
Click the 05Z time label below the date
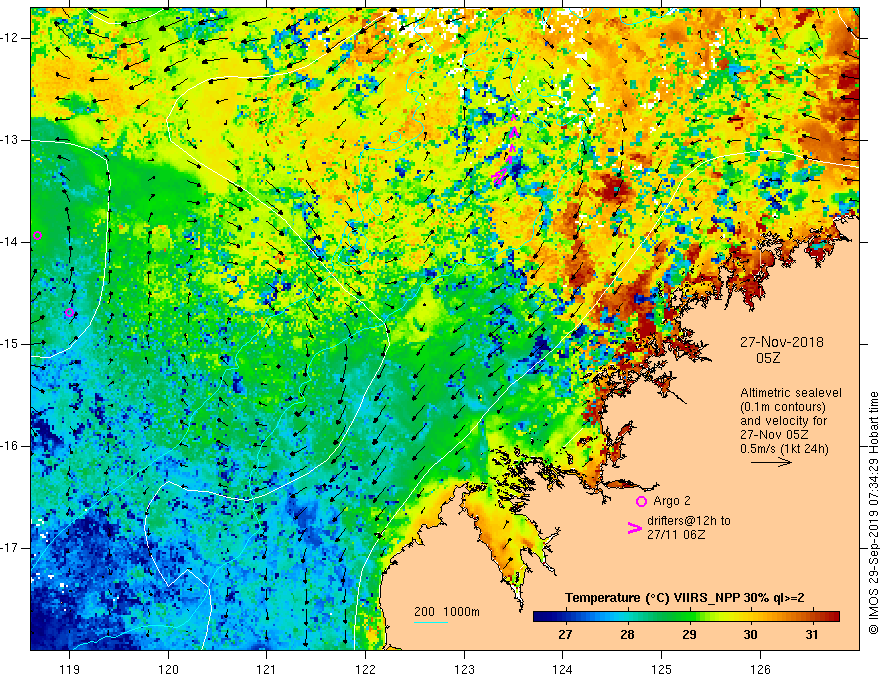click(x=768, y=358)
